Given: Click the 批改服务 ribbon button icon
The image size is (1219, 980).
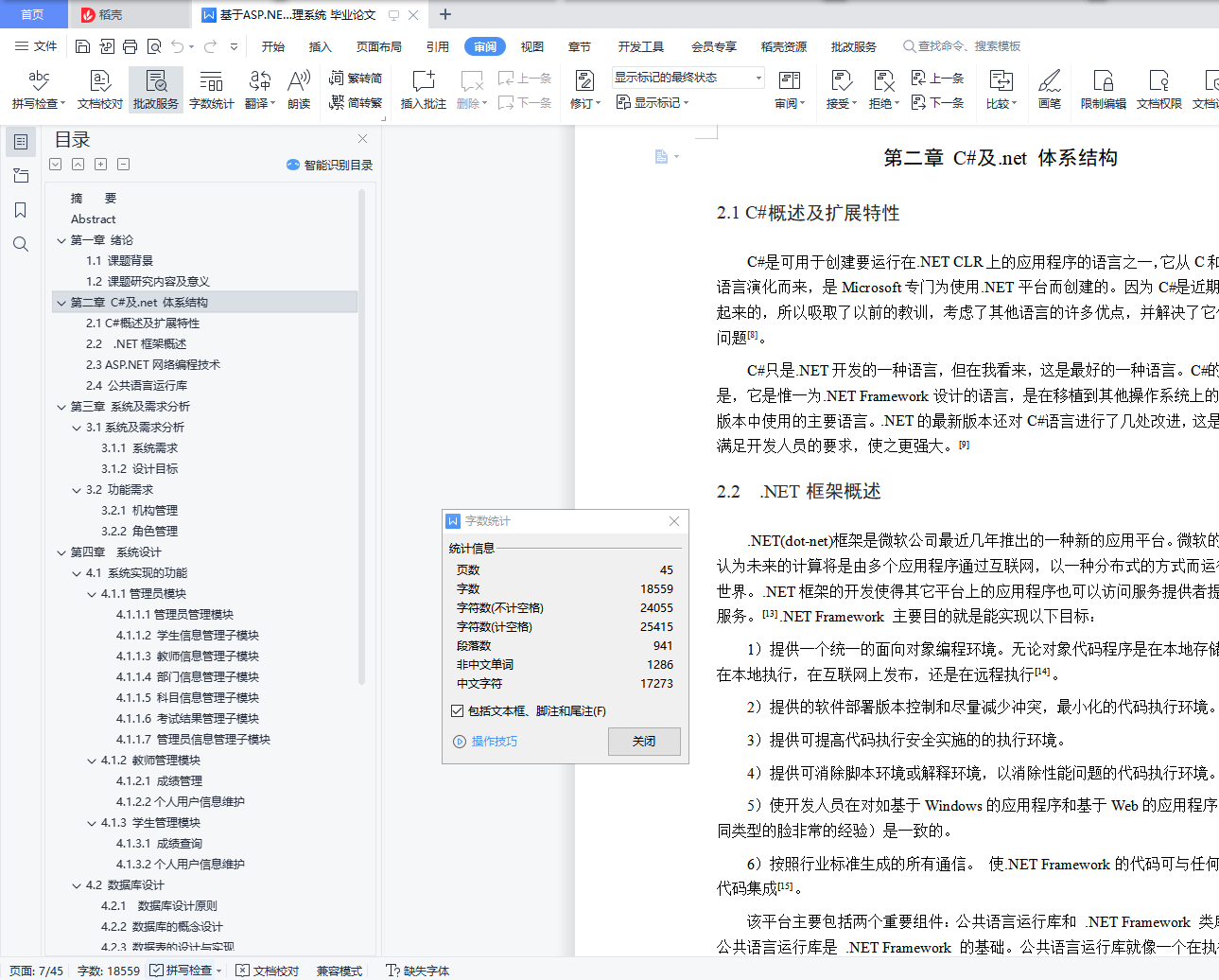Looking at the screenshot, I should pos(156,81).
